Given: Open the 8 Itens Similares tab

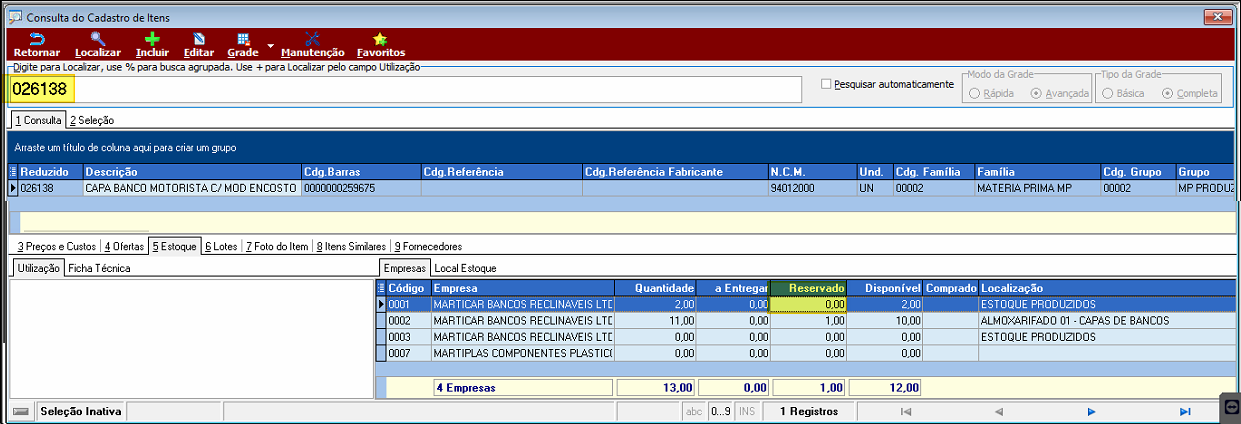Looking at the screenshot, I should pos(352,245).
